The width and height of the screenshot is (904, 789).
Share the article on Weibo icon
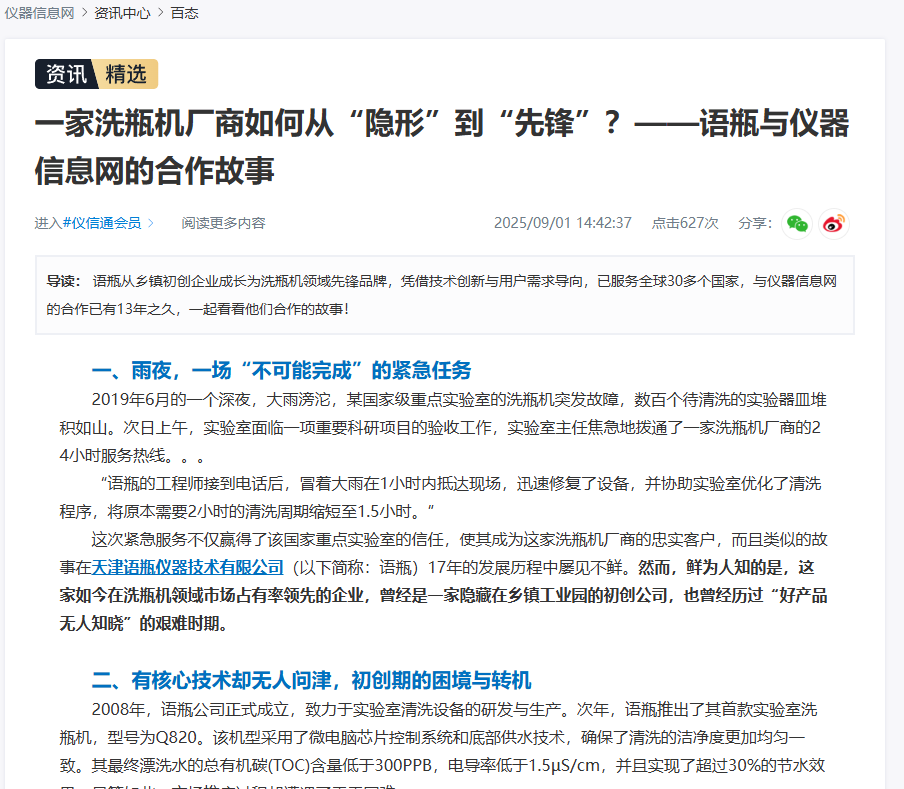(x=833, y=223)
